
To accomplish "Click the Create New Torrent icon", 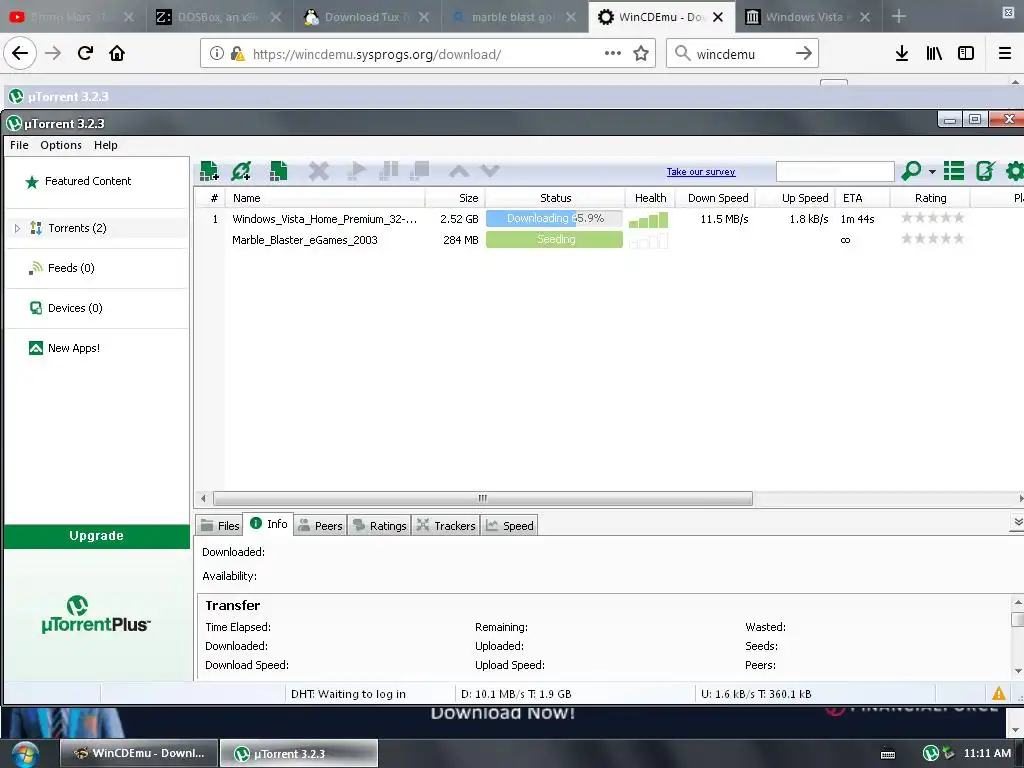I will 278,171.
